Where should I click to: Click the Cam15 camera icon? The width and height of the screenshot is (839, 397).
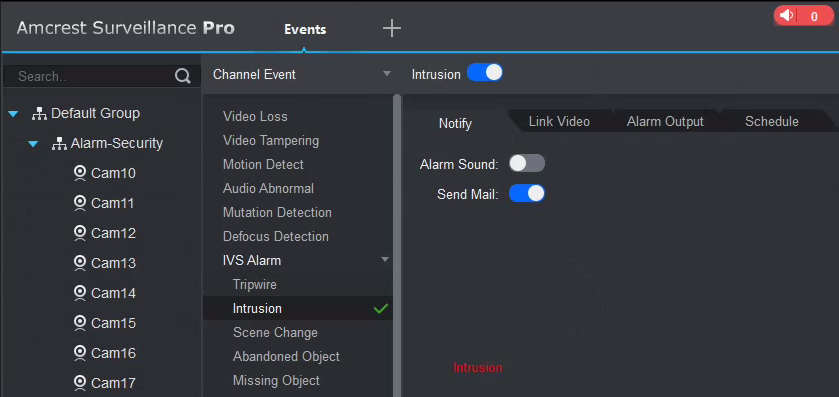[x=80, y=323]
